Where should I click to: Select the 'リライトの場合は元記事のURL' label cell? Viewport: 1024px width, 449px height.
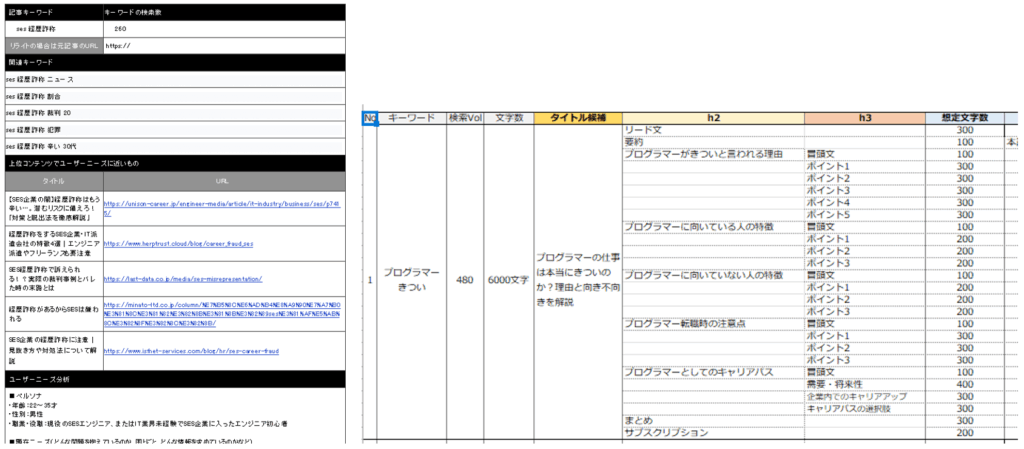tap(54, 46)
